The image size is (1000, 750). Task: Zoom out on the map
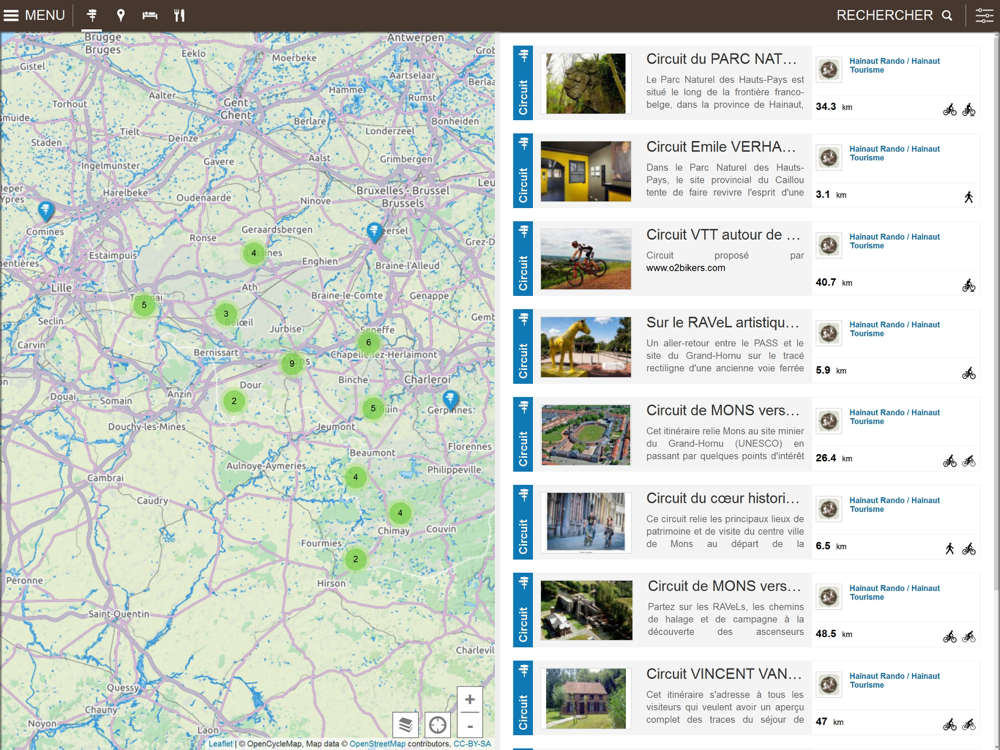coord(470,725)
